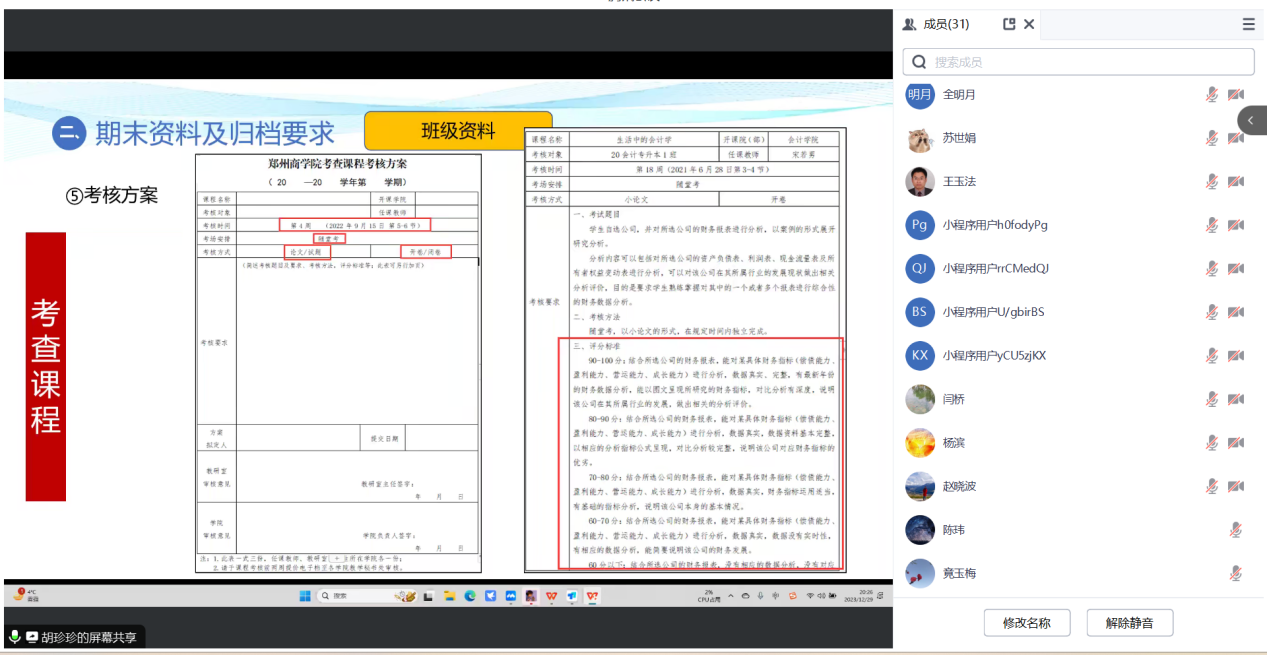Toggle the microphone for 全明月

1211,95
